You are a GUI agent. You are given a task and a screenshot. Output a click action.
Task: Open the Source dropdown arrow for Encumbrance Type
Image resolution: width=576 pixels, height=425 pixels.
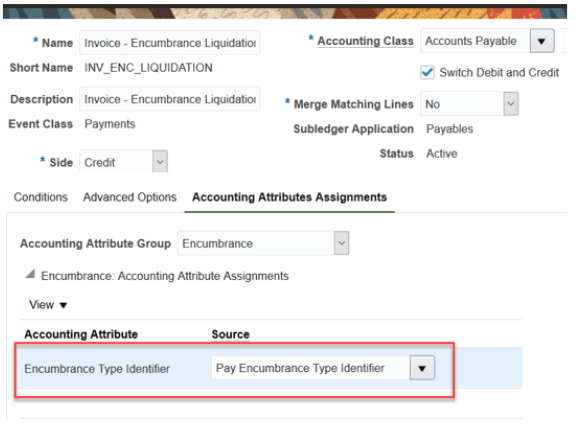[422, 368]
